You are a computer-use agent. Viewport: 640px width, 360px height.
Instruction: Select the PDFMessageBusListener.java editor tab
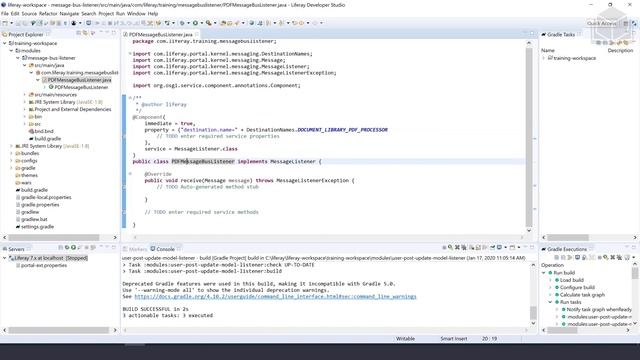(x=161, y=35)
